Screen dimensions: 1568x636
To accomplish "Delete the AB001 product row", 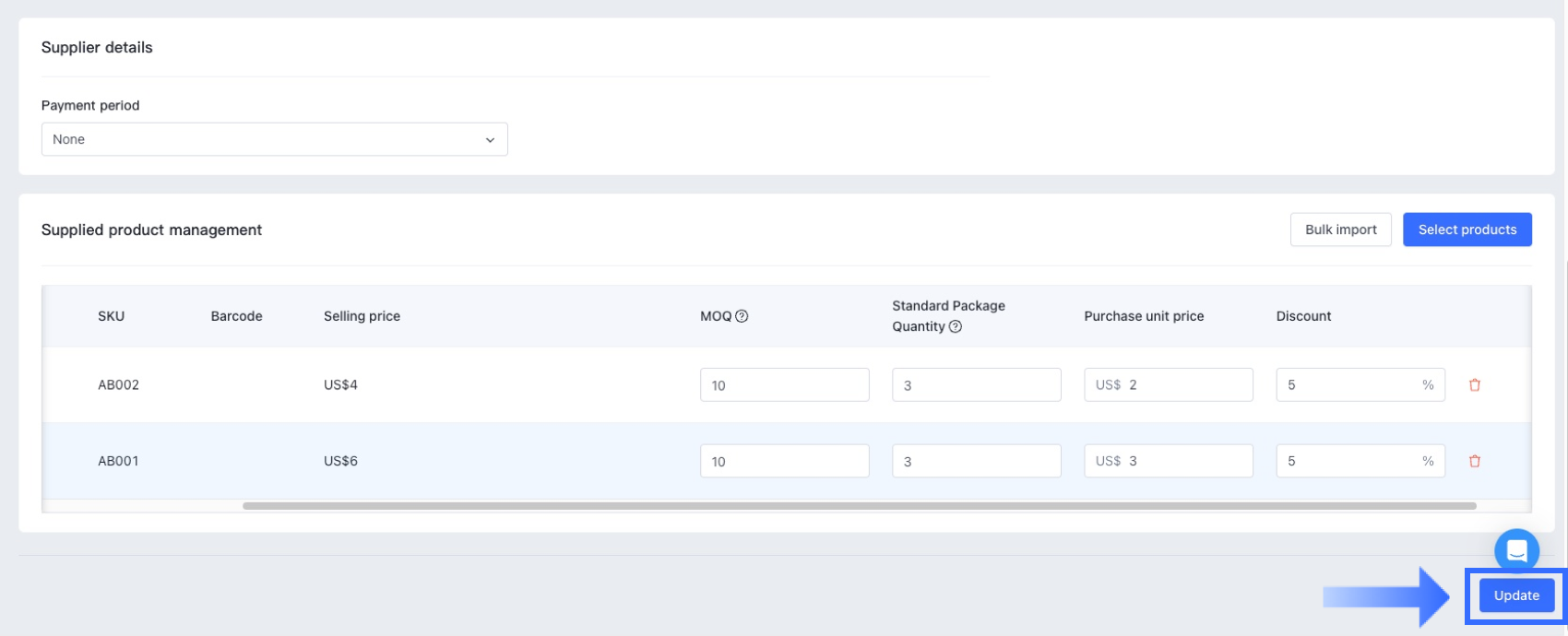I will click(1474, 461).
